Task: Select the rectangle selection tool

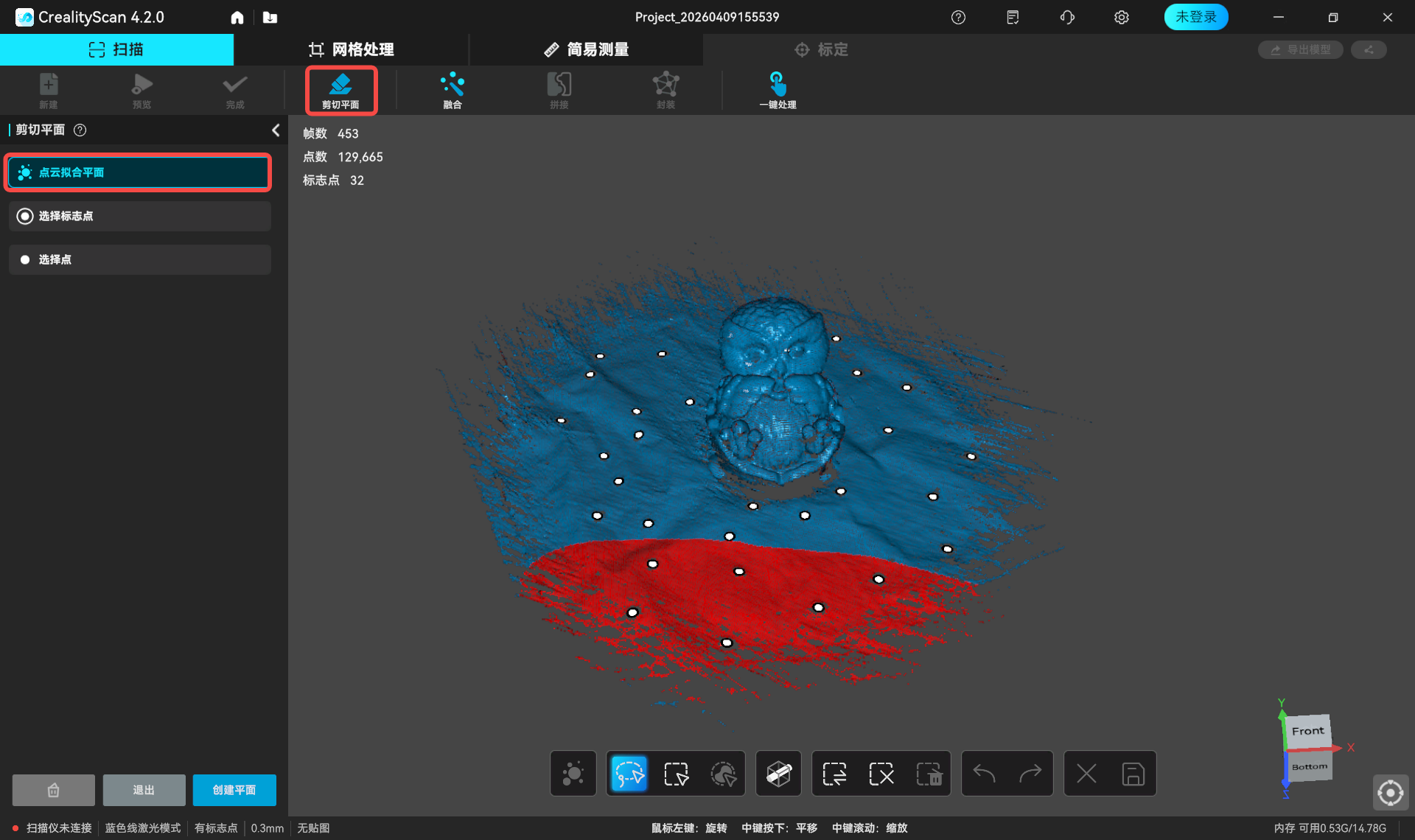Action: tap(676, 774)
